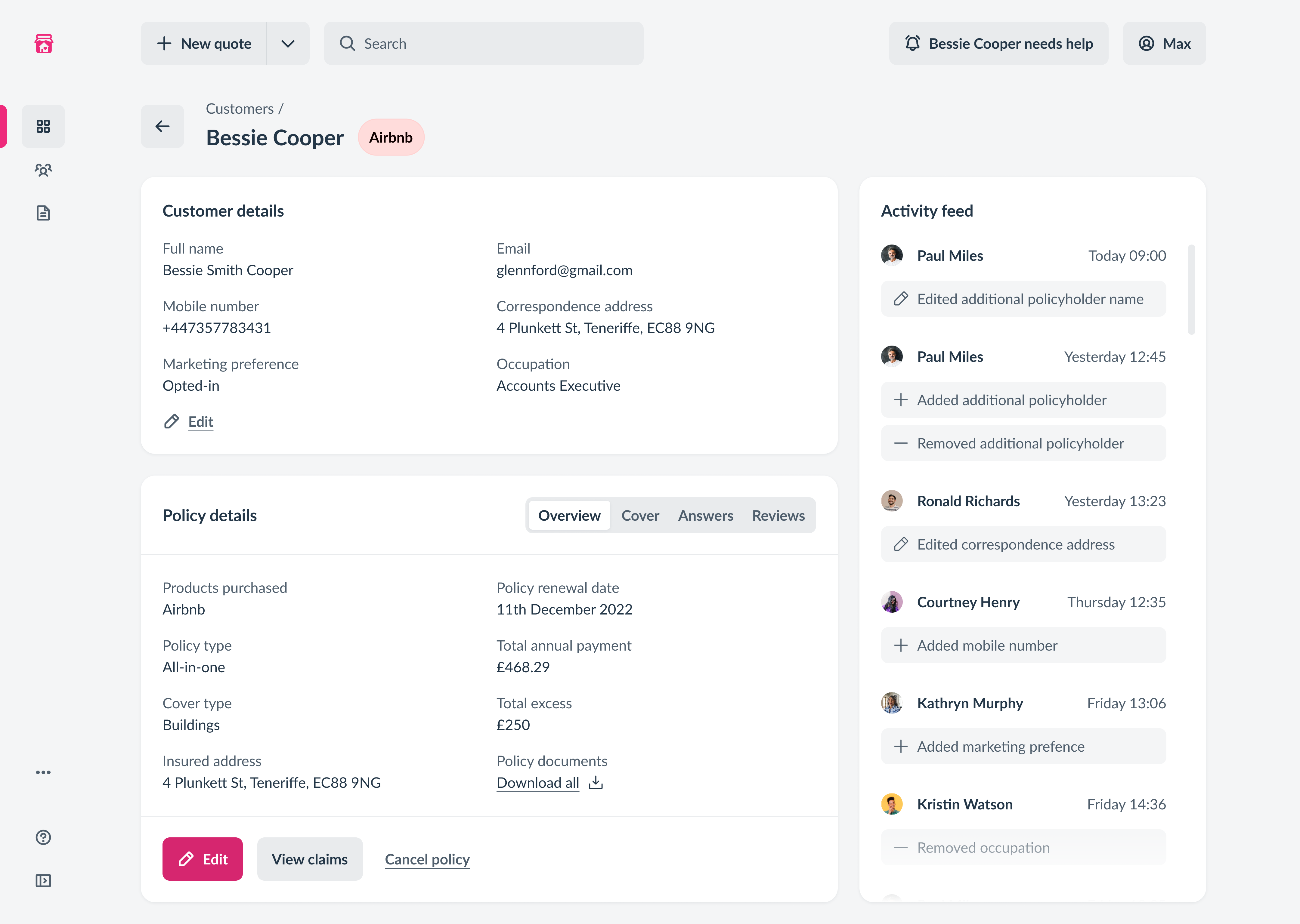Click the download icon beside Download all
Viewport: 1300px width, 924px height.
click(x=596, y=782)
